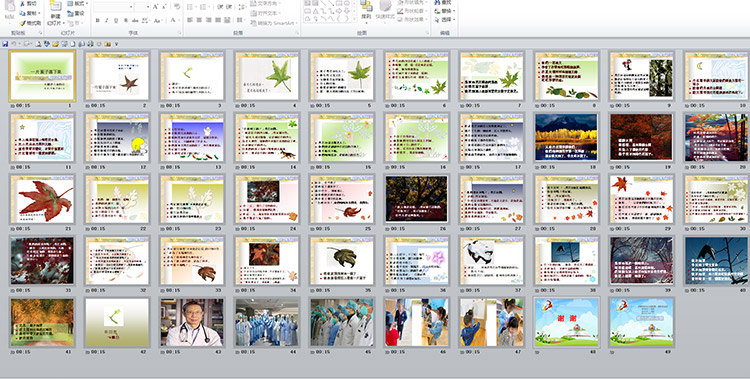Click the Cut (剪切) scissors icon
This screenshot has width=750, height=379.
22,3
